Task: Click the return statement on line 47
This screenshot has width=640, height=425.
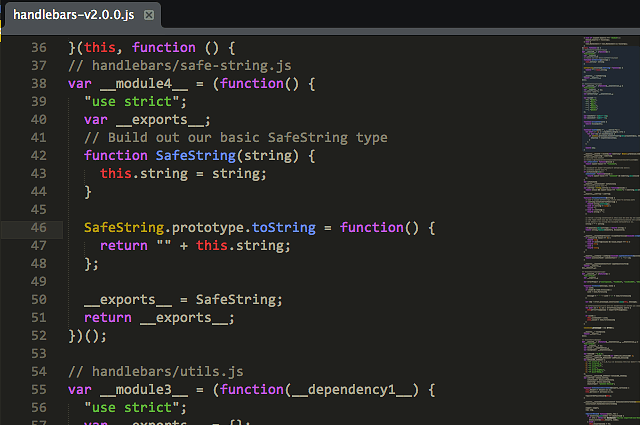Action: pyautogui.click(x=195, y=245)
